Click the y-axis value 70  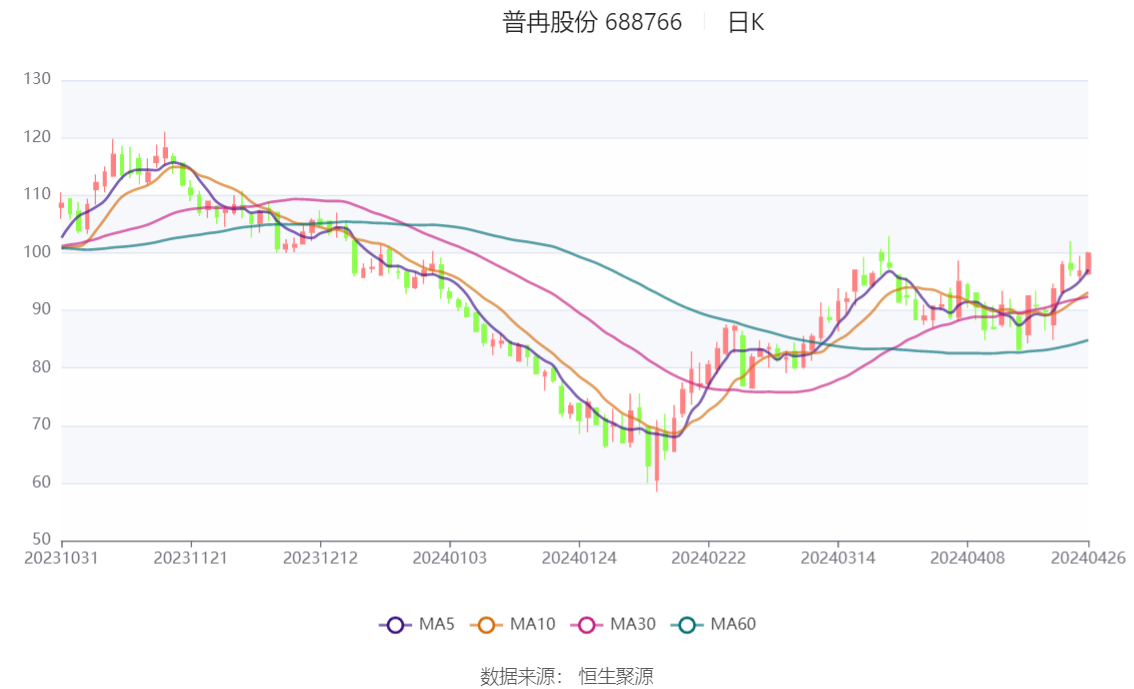pos(41,424)
